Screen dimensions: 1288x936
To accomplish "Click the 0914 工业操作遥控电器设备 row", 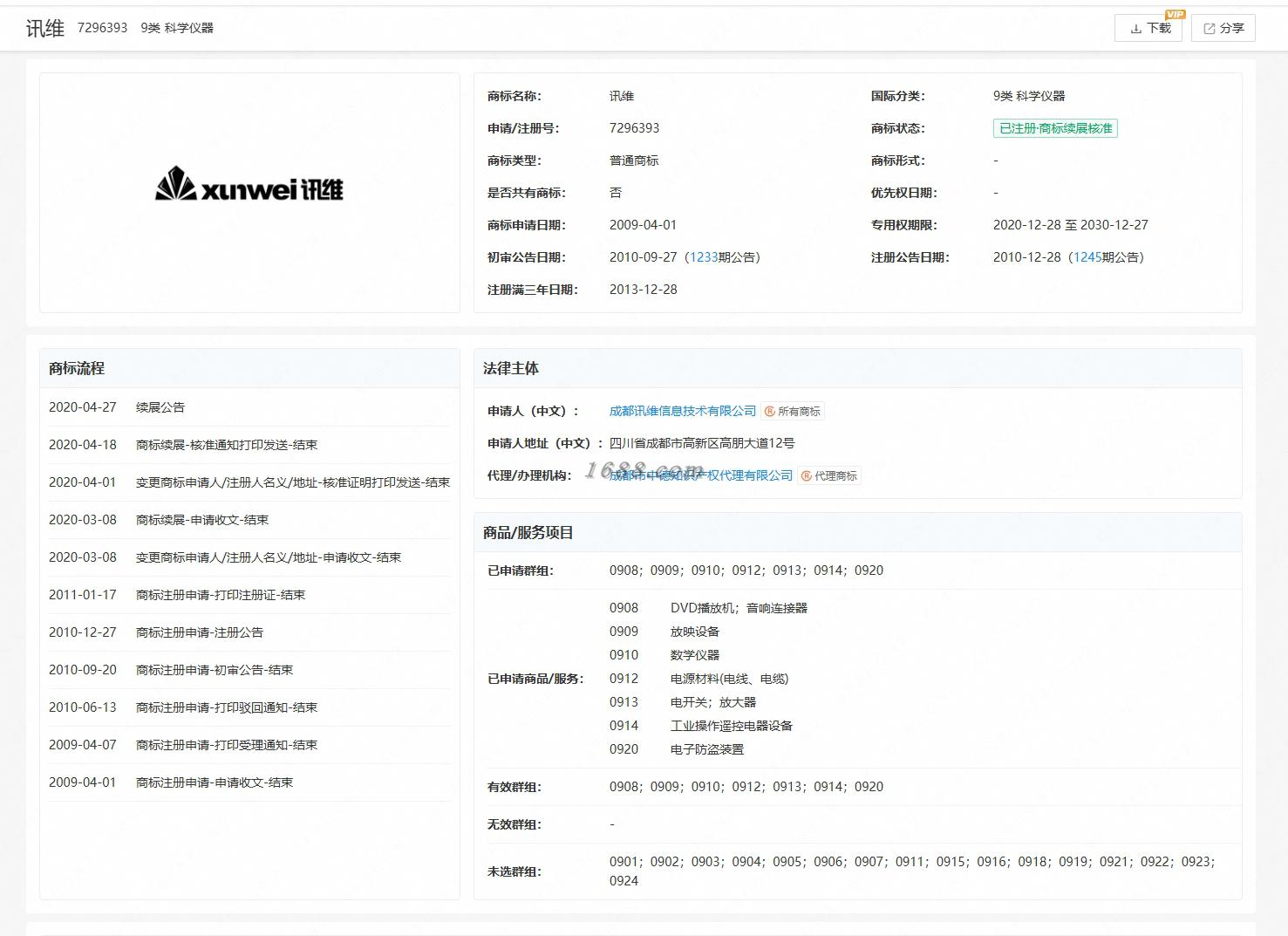I will pos(701,726).
